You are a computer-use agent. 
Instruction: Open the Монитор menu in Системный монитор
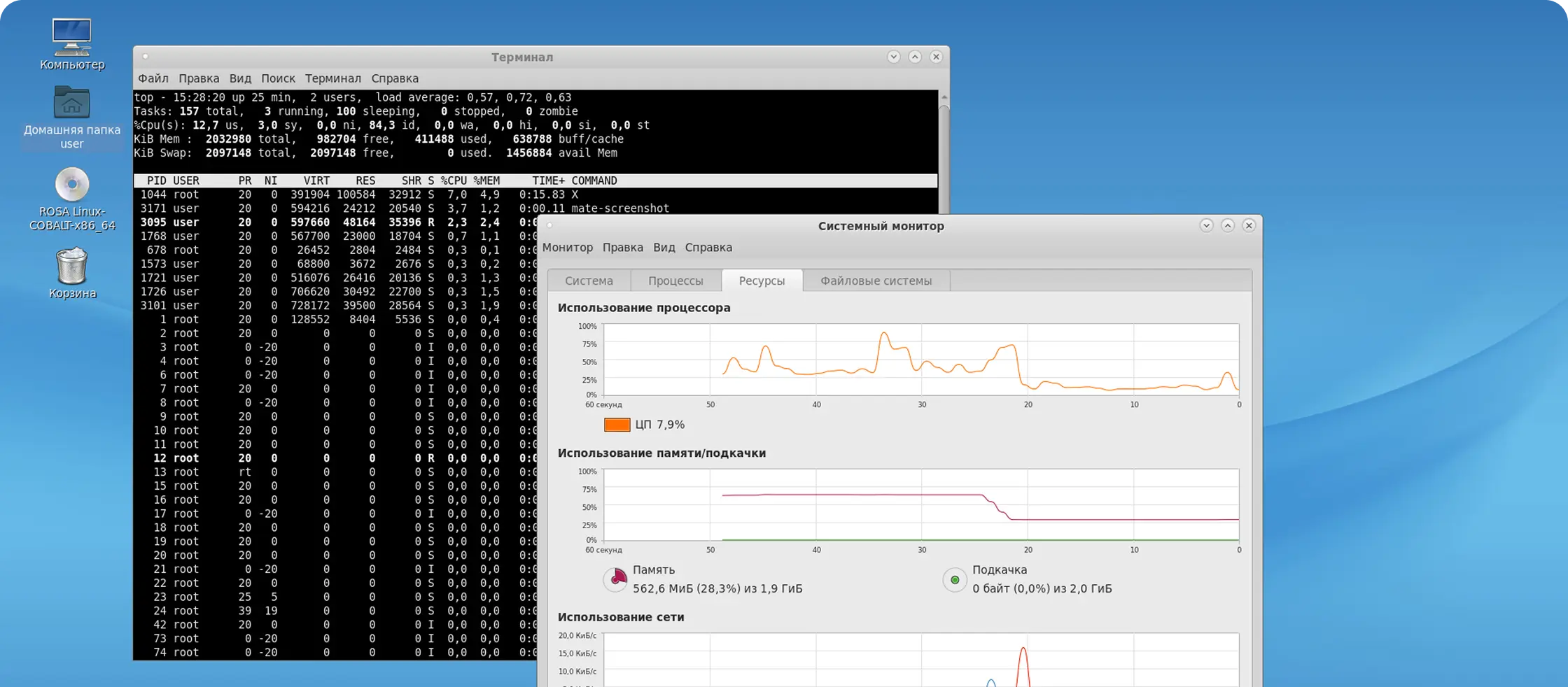[x=568, y=247]
